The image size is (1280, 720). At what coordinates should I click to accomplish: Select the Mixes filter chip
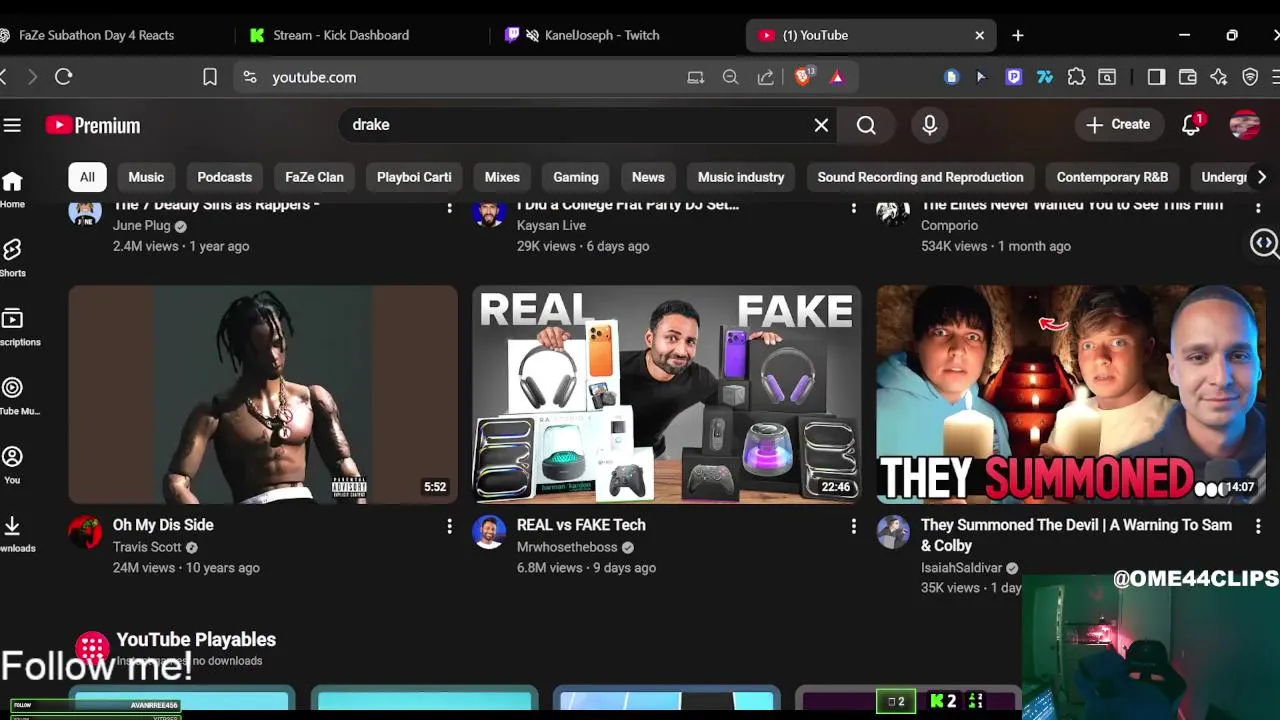[x=502, y=177]
